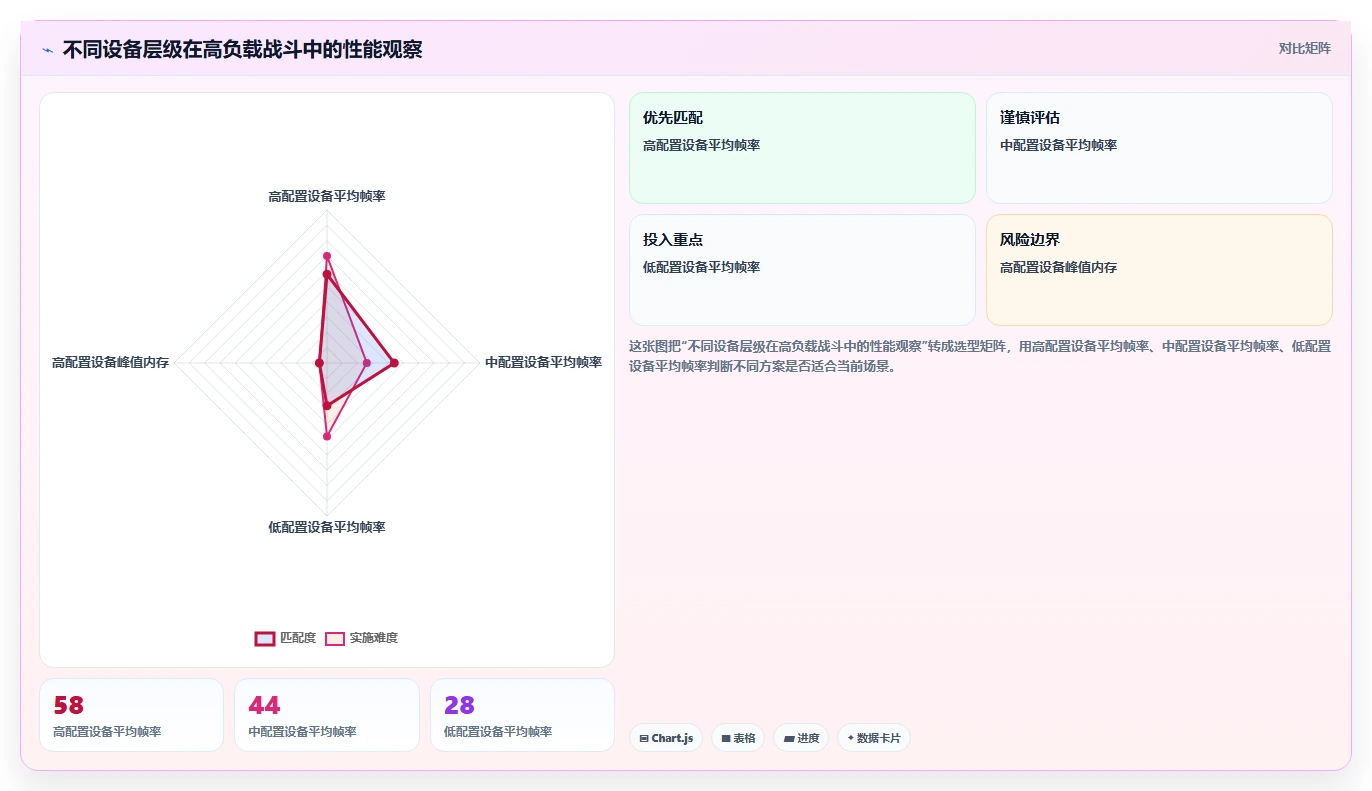Click the 对比矩阵 label in the header
The image size is (1372, 791).
1305,48
